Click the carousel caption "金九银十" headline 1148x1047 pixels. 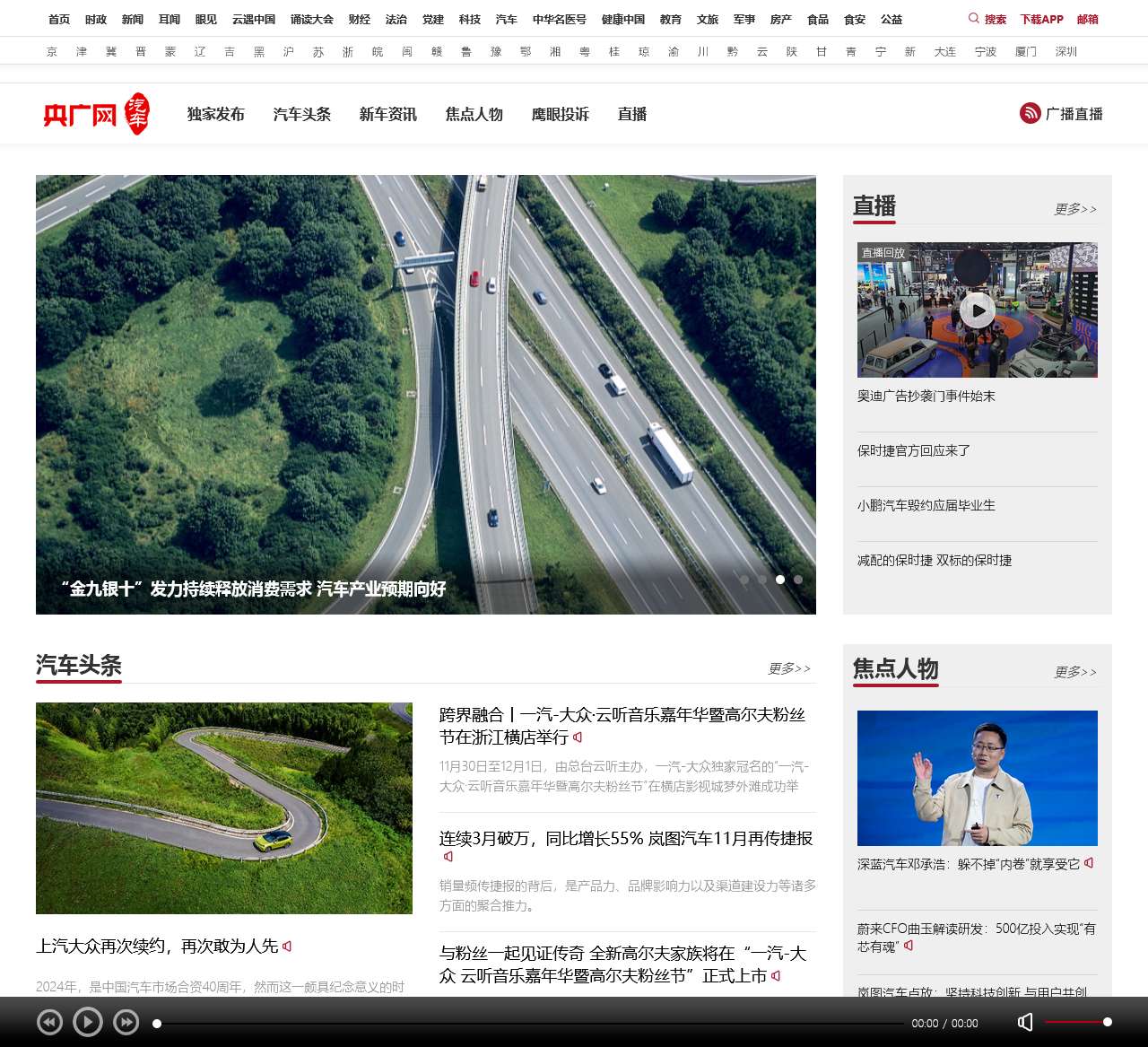pos(253,589)
